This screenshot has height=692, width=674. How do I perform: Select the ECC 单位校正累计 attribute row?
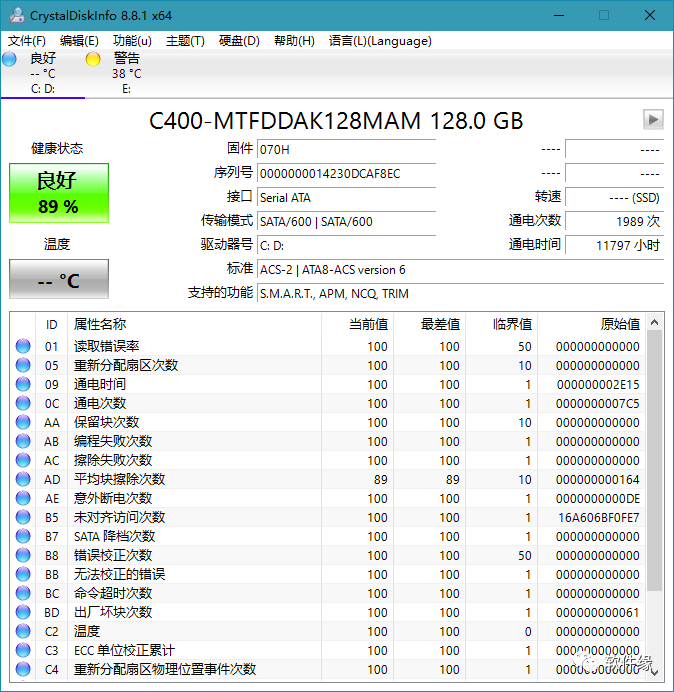[328, 650]
